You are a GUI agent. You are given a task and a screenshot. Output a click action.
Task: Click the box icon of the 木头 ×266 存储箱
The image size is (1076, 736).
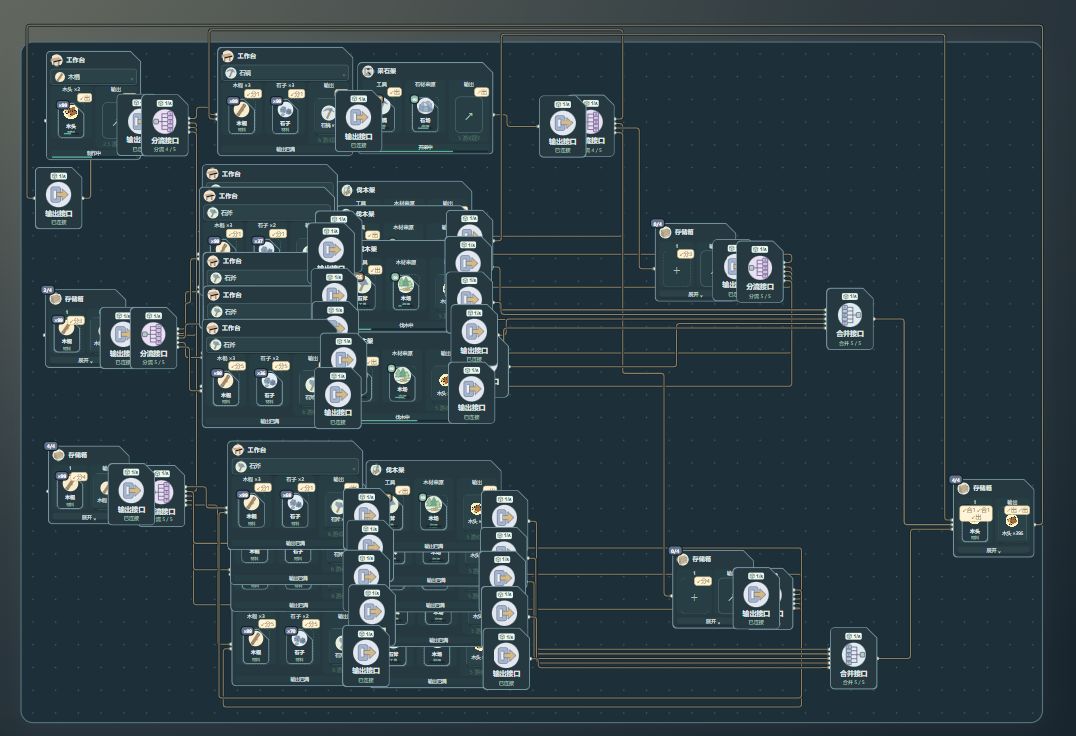963,488
